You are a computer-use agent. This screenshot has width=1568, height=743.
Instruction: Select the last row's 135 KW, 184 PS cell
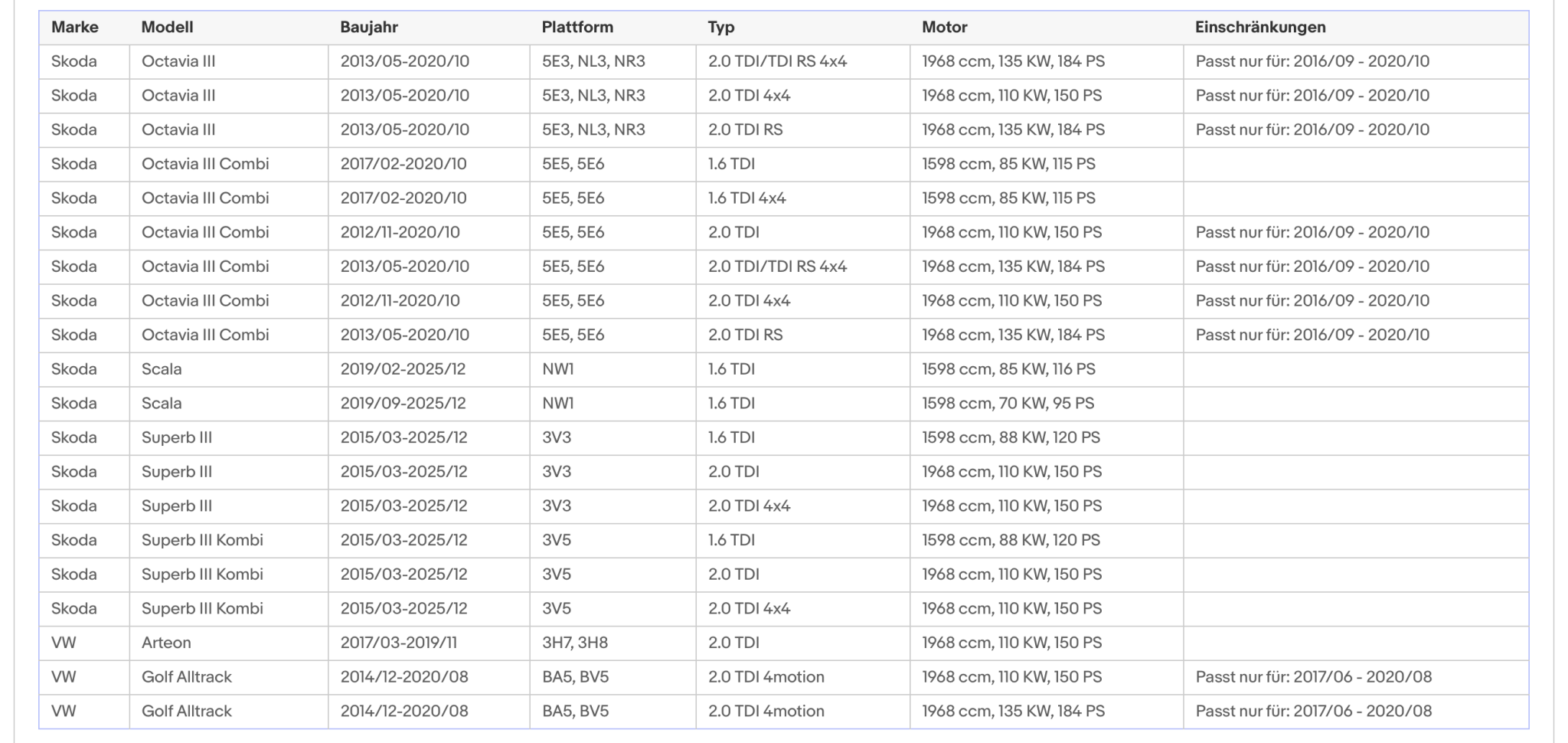click(1047, 712)
